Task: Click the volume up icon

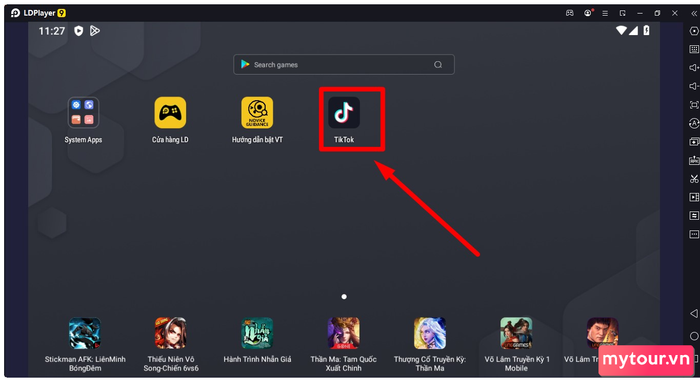Action: 694,67
